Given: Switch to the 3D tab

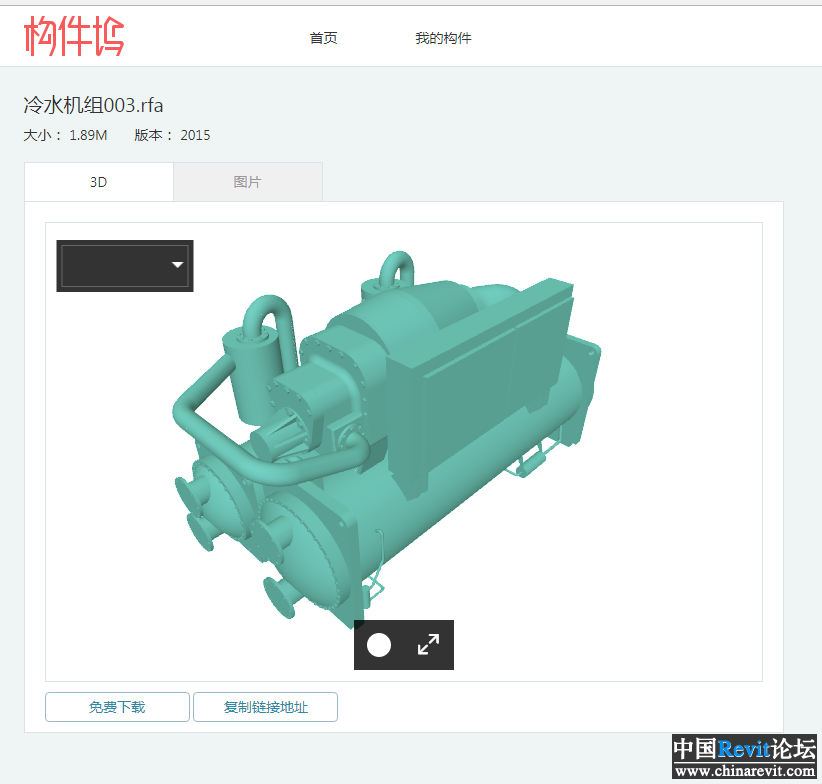Looking at the screenshot, I should coord(99,182).
